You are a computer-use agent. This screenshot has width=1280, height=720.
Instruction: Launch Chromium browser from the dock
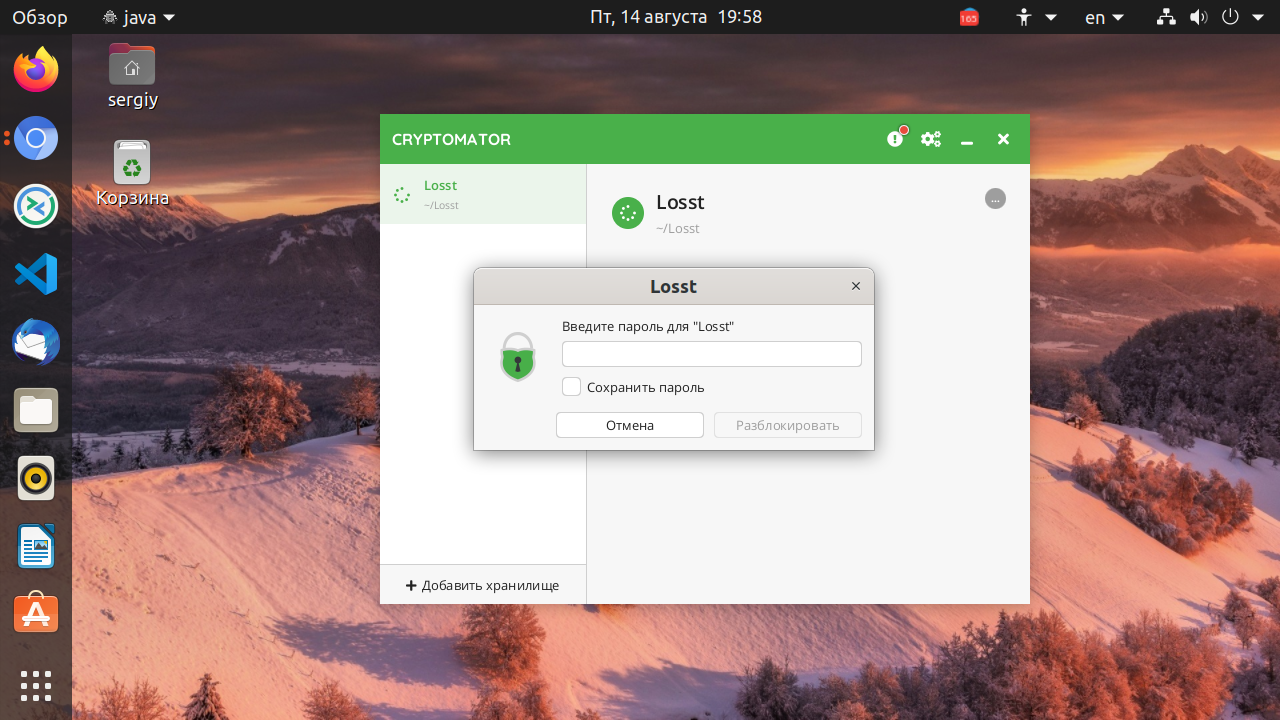pos(36,138)
